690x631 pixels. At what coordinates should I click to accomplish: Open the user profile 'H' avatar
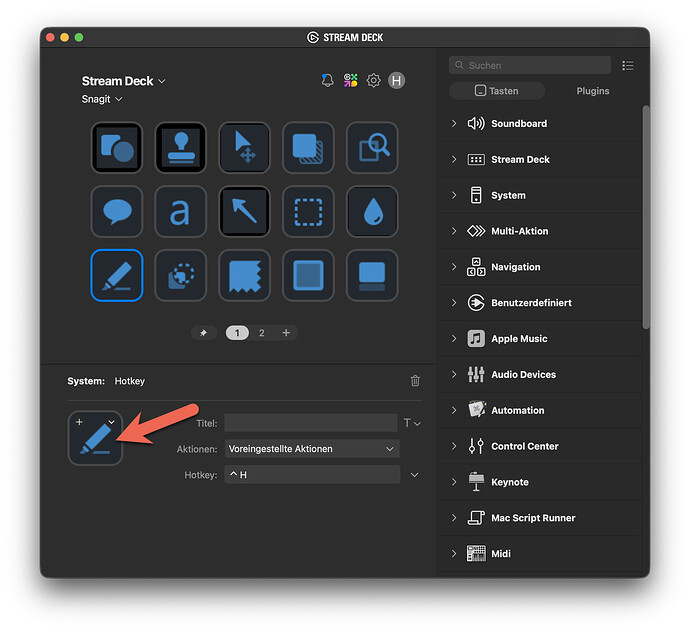coord(396,80)
